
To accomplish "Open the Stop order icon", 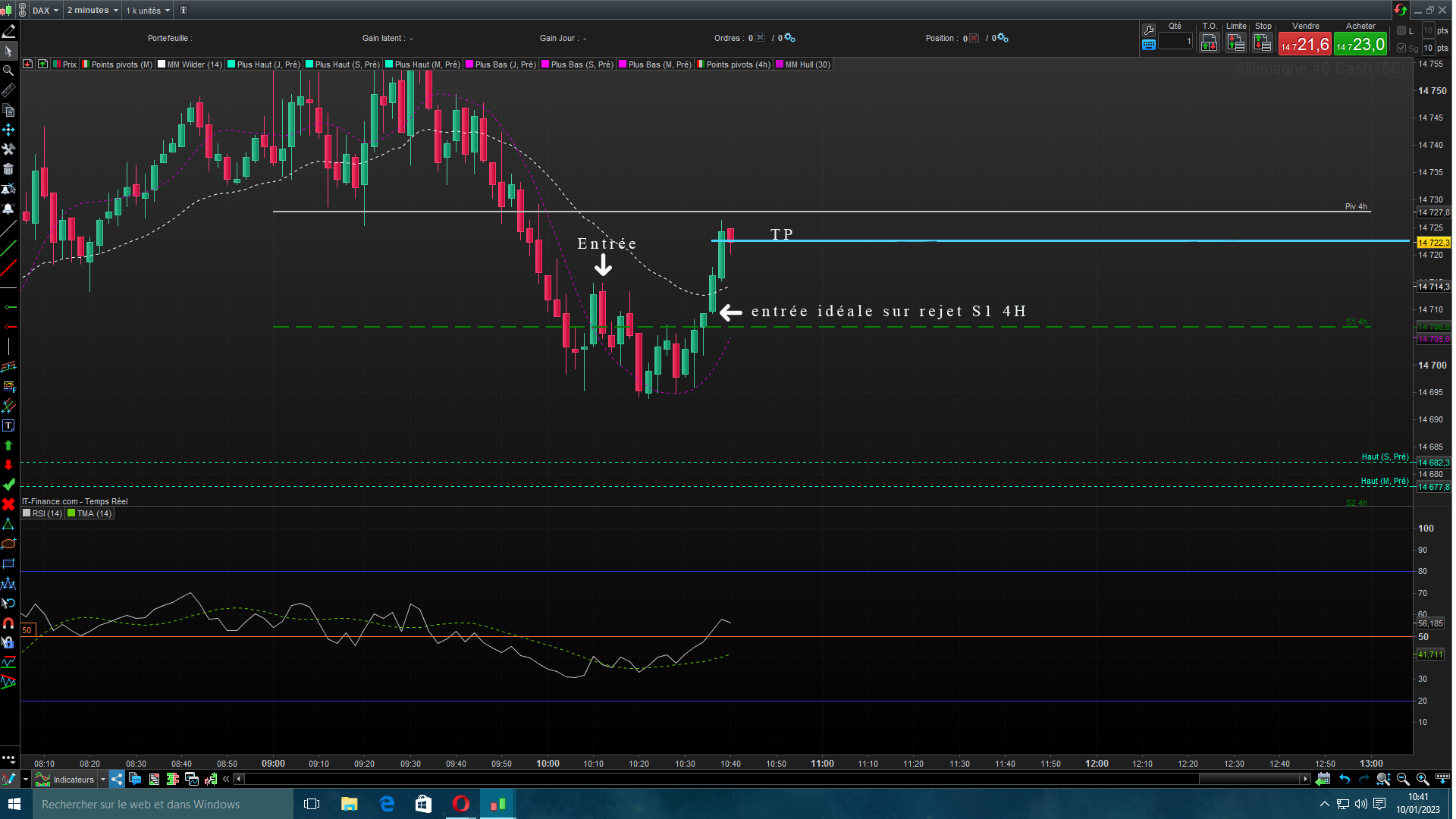I will coord(1263,43).
